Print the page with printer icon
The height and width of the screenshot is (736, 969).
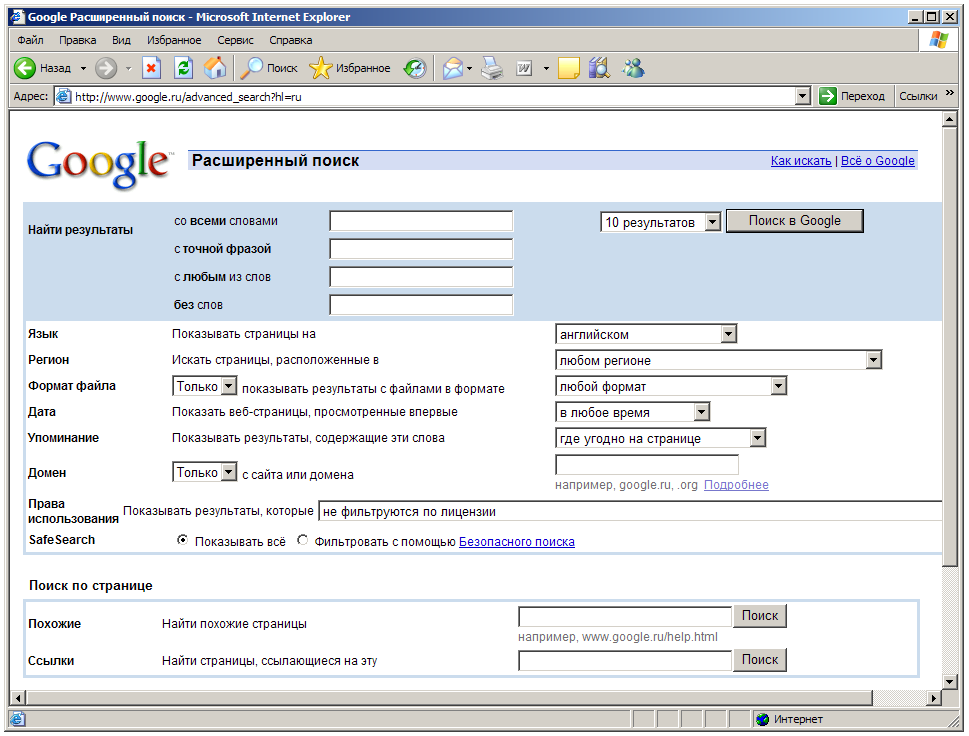point(493,68)
